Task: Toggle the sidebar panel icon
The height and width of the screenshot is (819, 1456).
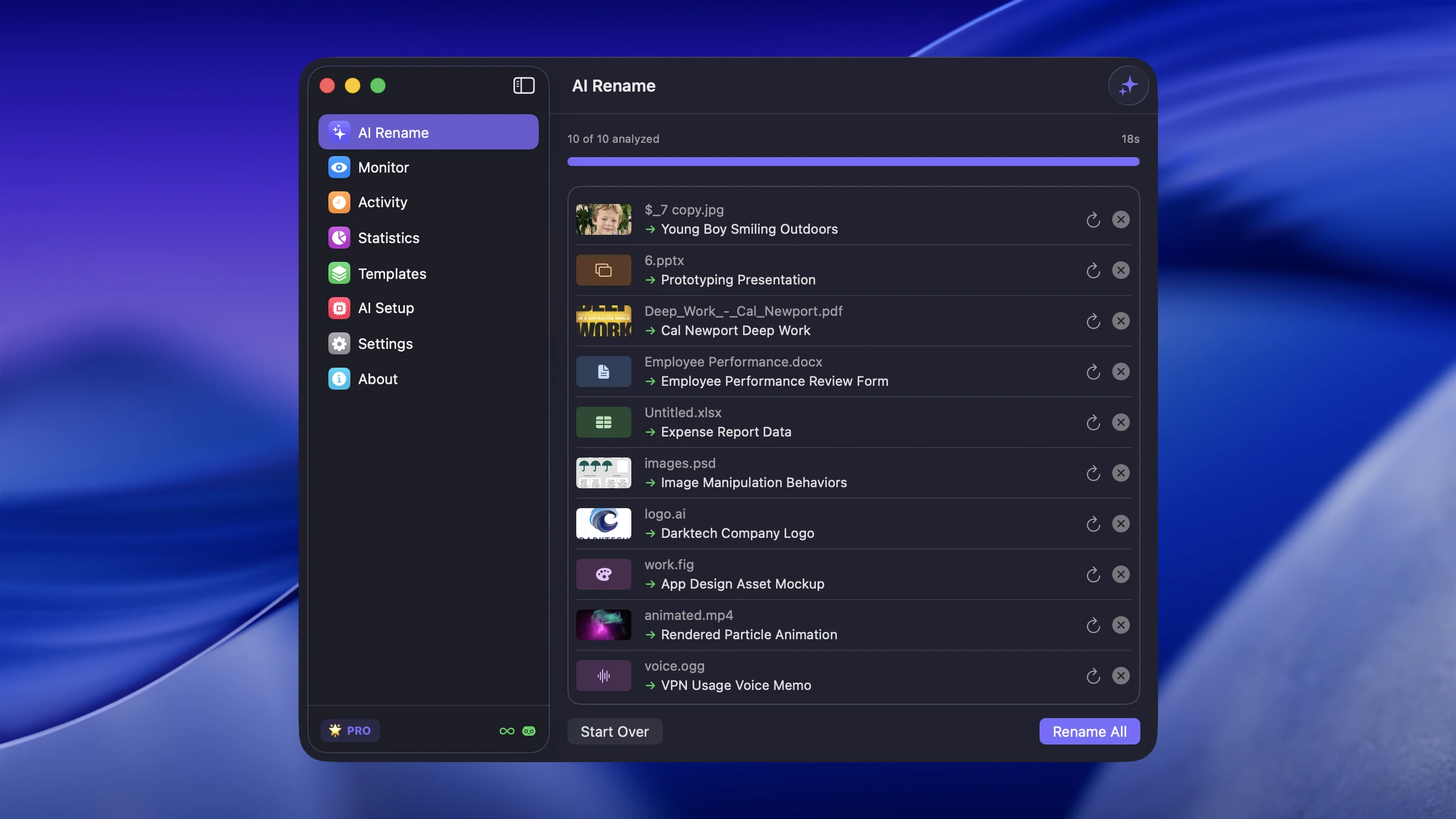Action: tap(524, 85)
